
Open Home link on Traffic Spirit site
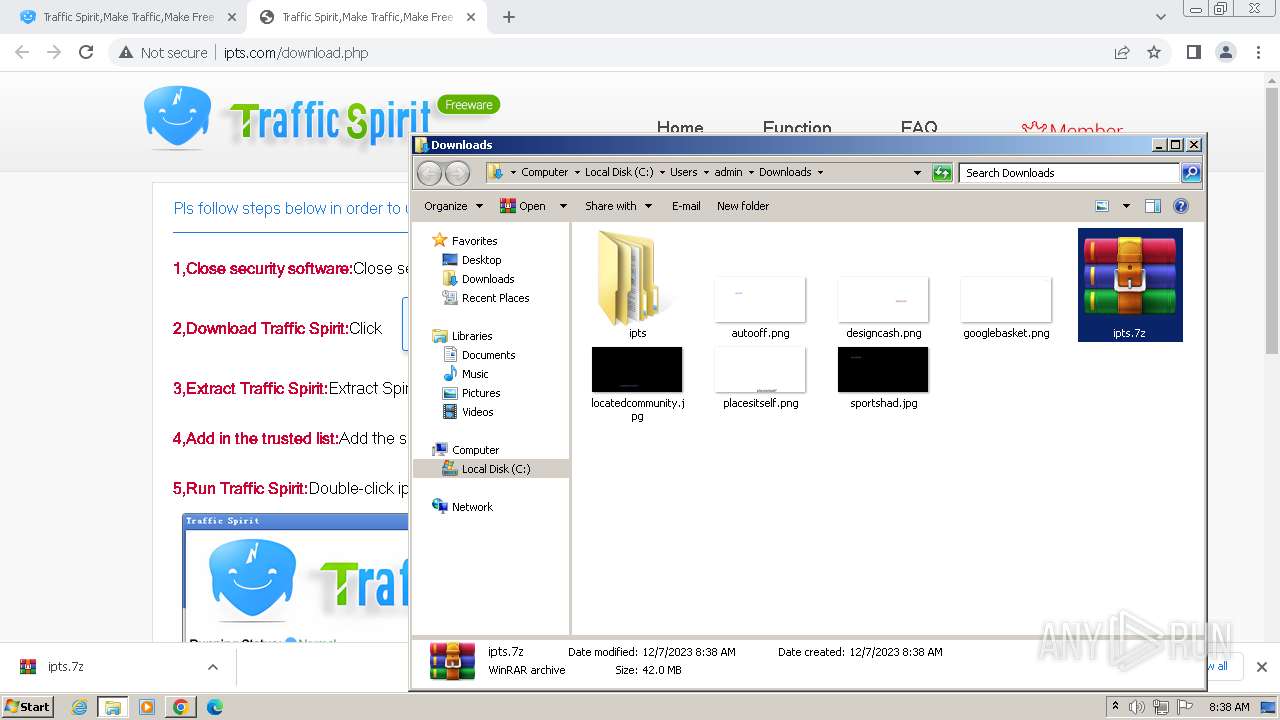[680, 128]
